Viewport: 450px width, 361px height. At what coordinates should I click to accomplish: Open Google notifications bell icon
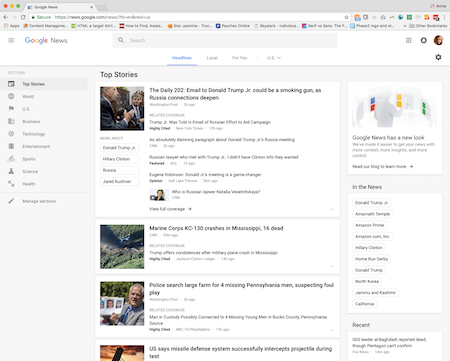423,40
